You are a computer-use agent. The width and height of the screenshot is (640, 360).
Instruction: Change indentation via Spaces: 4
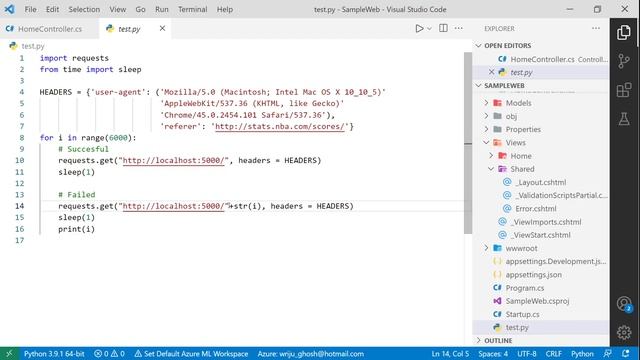coord(493,353)
